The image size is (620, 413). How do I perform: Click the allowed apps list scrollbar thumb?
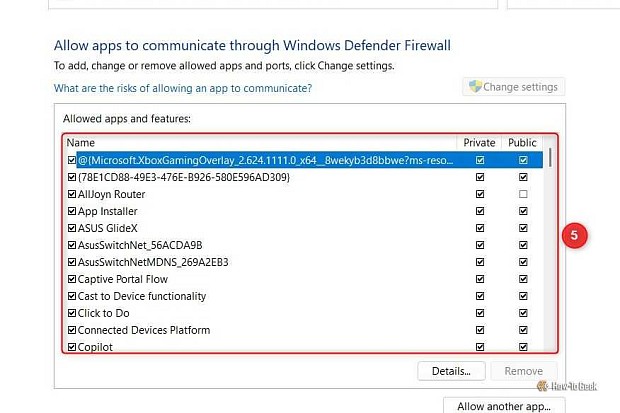550,158
